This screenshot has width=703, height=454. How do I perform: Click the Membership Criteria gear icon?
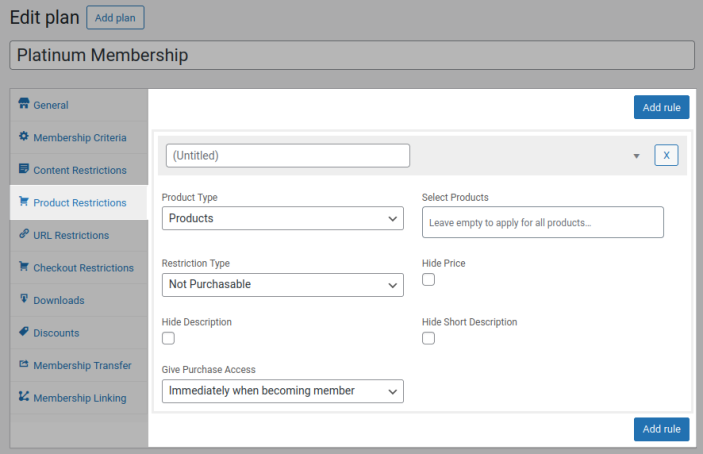pos(24,136)
